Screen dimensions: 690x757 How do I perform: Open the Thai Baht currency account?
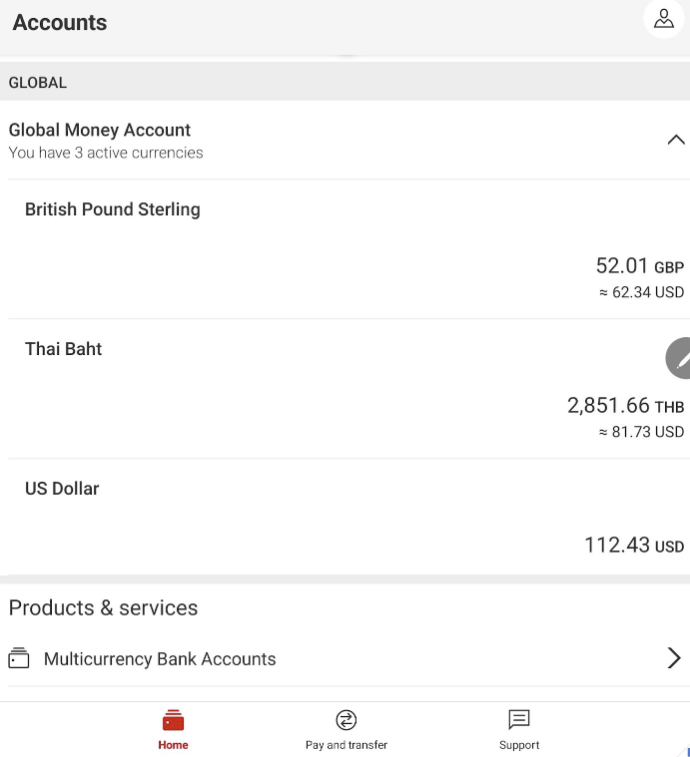pyautogui.click(x=64, y=349)
